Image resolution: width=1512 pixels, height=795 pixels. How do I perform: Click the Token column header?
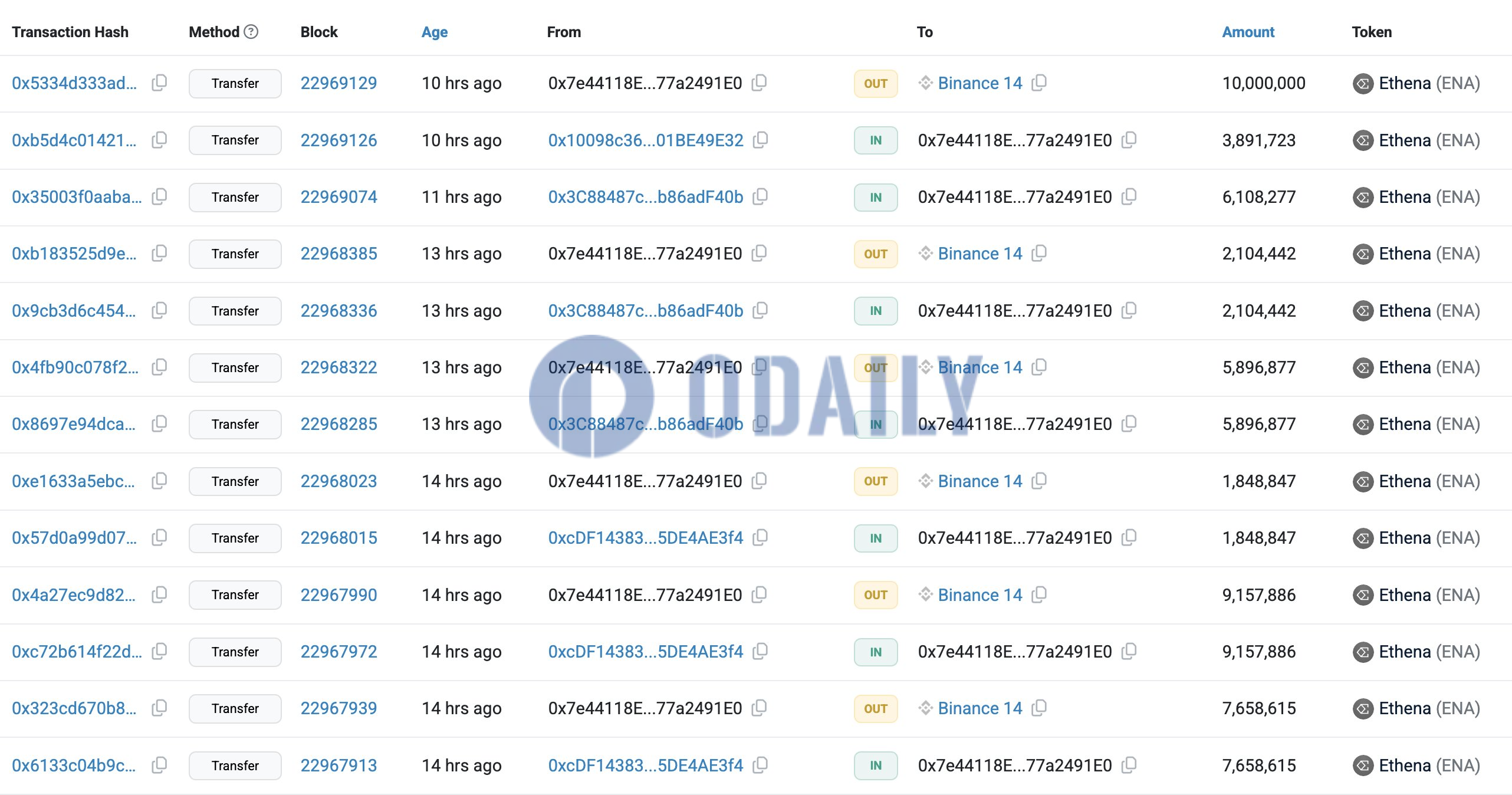coord(1372,32)
